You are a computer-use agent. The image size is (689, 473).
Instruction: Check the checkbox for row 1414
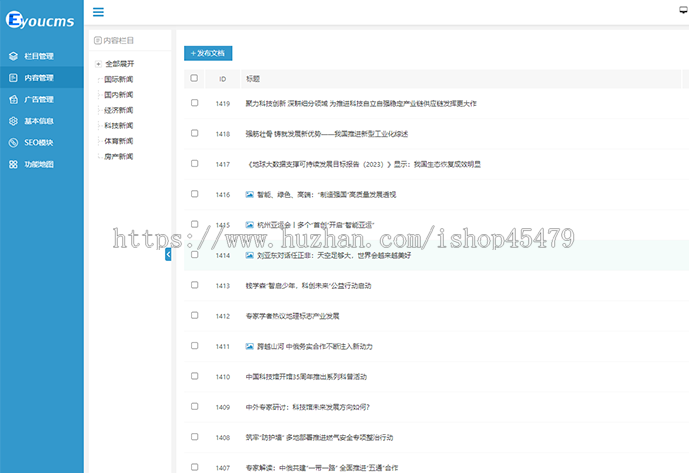(x=195, y=254)
